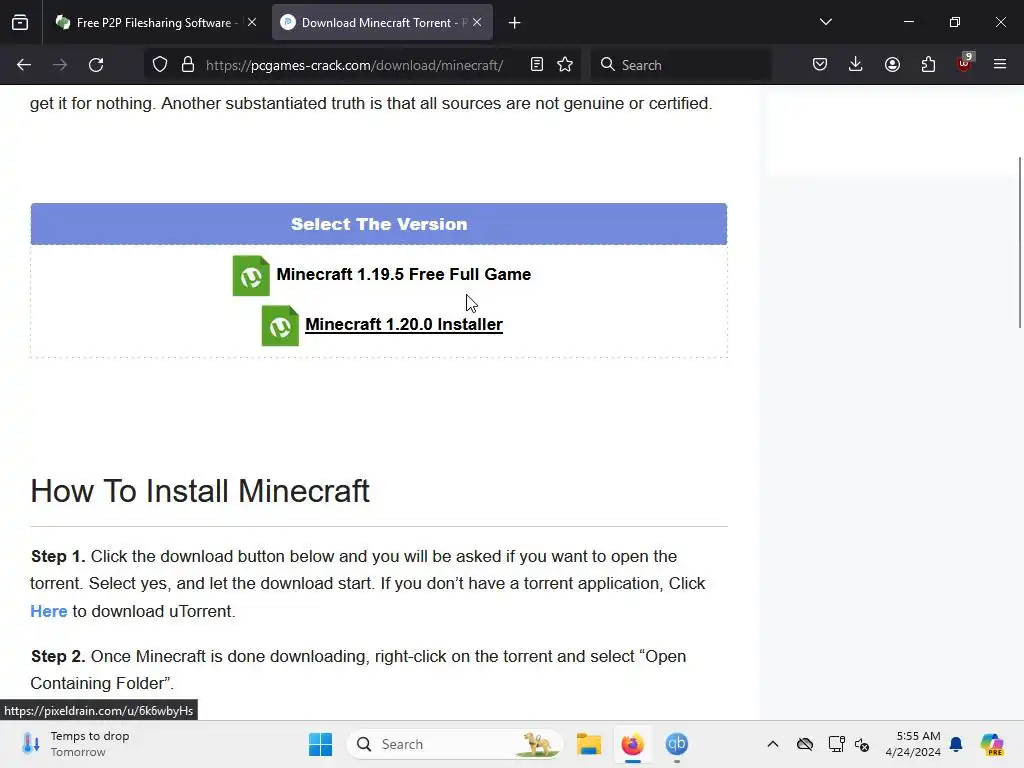
Task: Close the Free P2P Filesharing Software tab
Action: click(252, 22)
